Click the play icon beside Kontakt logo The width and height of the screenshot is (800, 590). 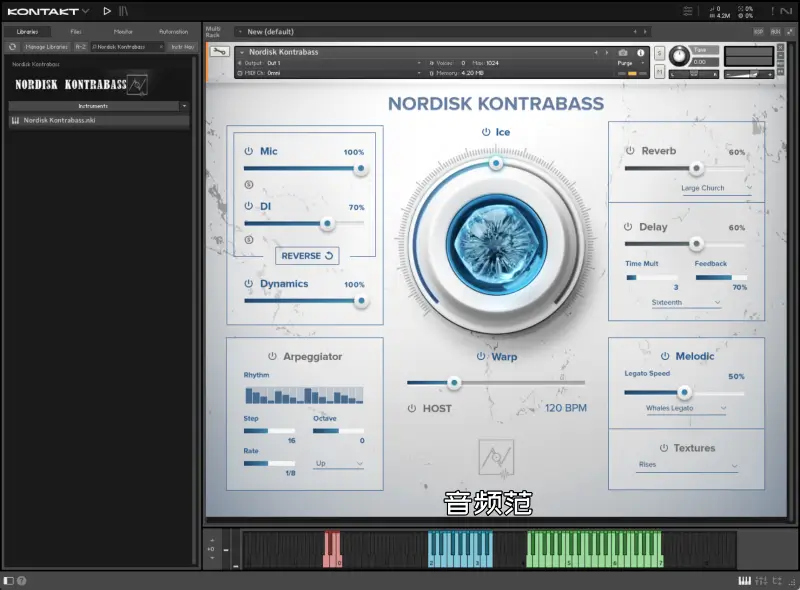[107, 11]
